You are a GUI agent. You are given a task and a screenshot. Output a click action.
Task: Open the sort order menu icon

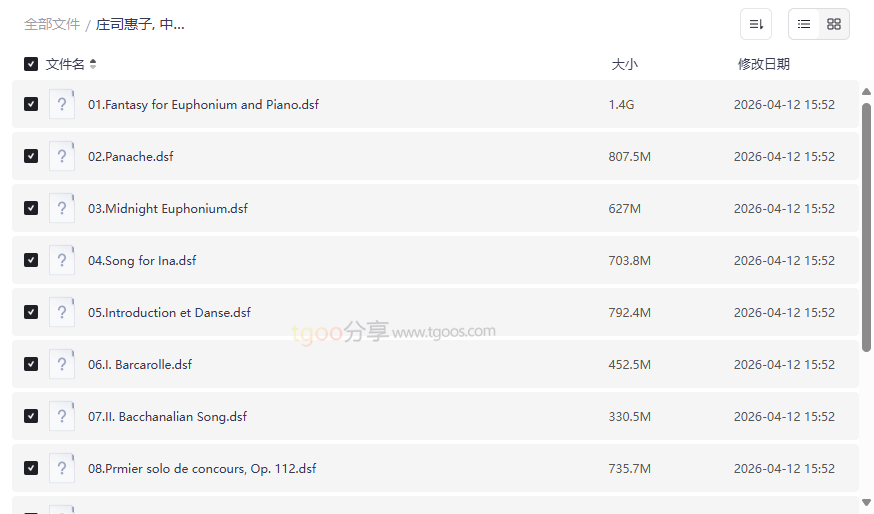pyautogui.click(x=756, y=24)
